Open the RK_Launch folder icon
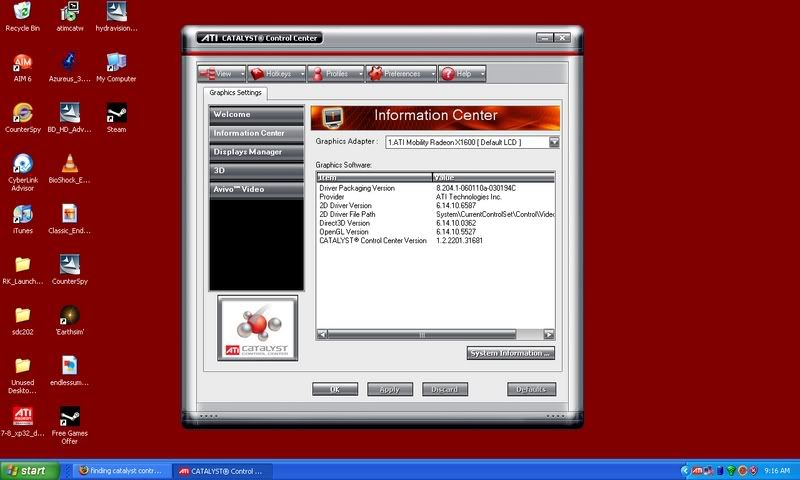800x480 pixels. pyautogui.click(x=22, y=269)
